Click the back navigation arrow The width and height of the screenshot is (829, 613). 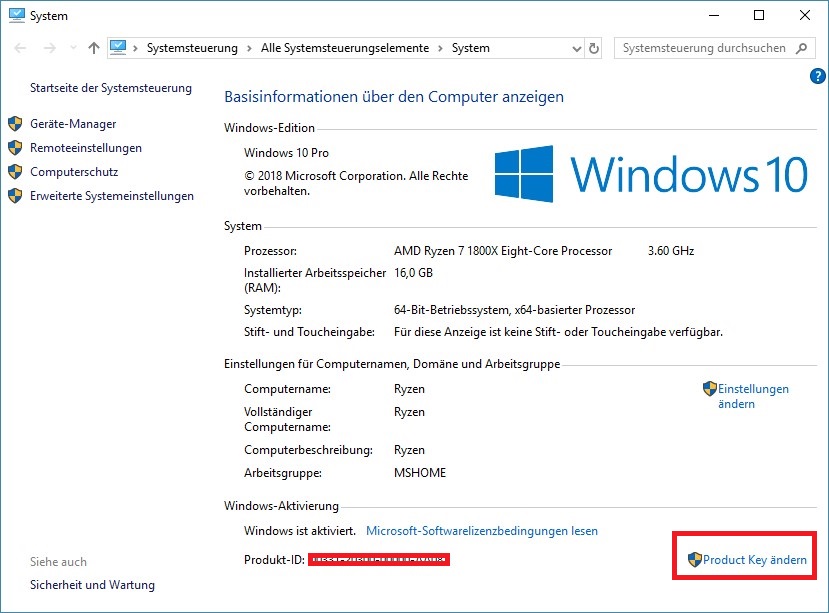20,48
